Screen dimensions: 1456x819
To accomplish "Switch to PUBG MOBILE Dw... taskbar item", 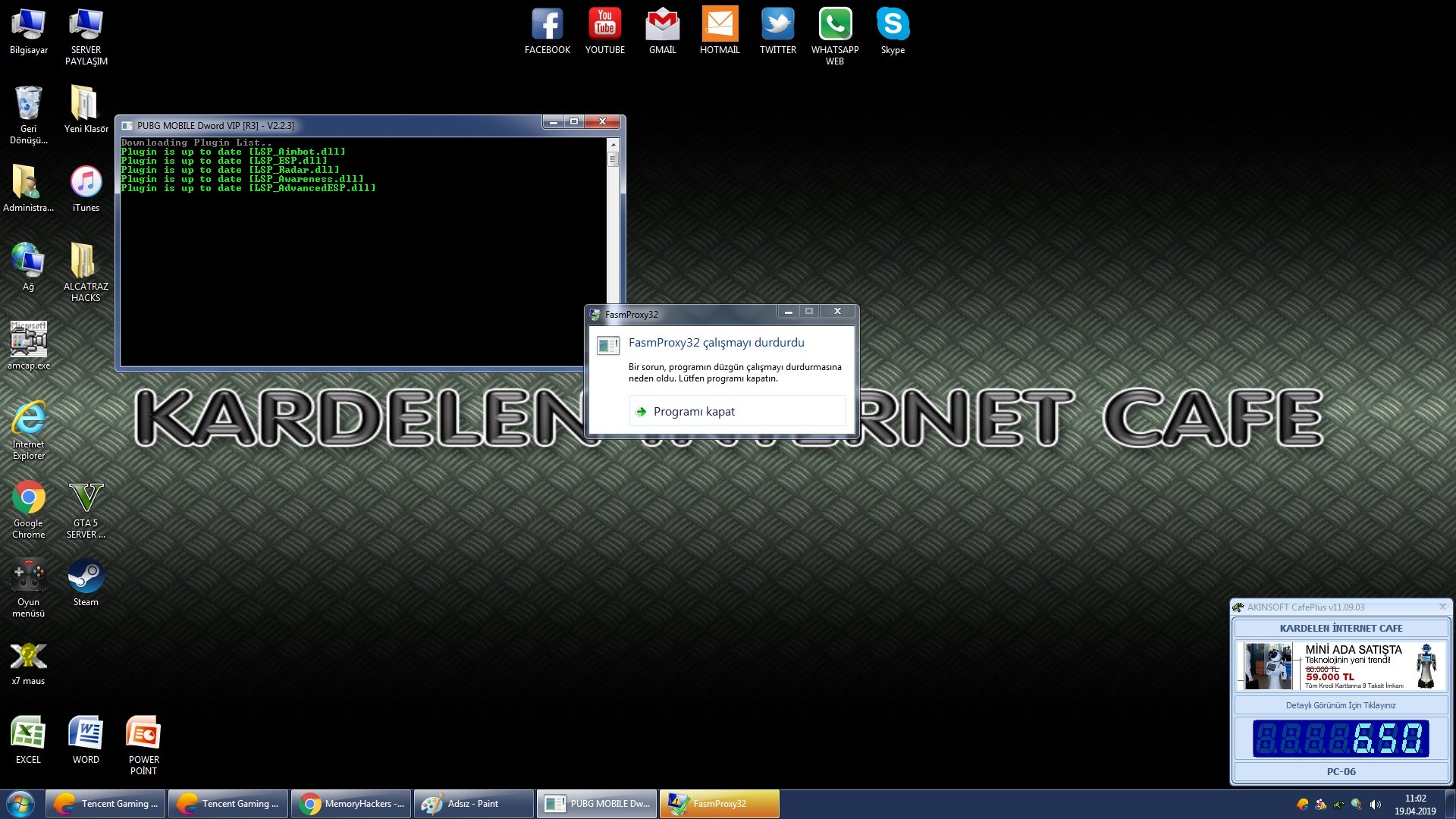I will coord(596,804).
